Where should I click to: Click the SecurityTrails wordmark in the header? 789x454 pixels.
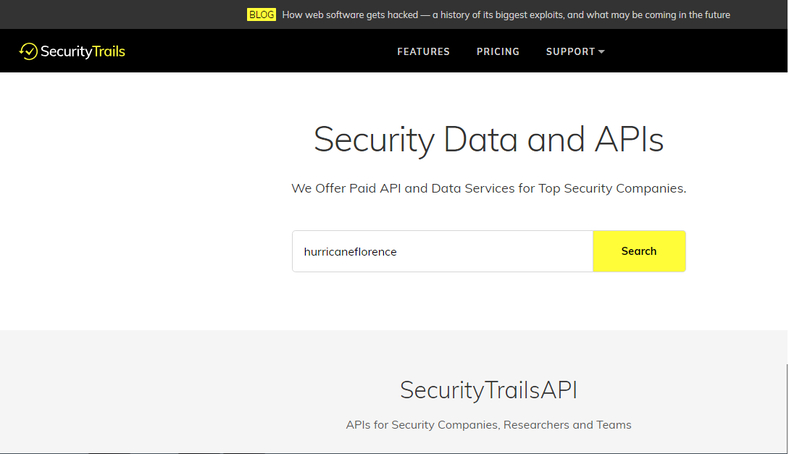click(x=83, y=51)
